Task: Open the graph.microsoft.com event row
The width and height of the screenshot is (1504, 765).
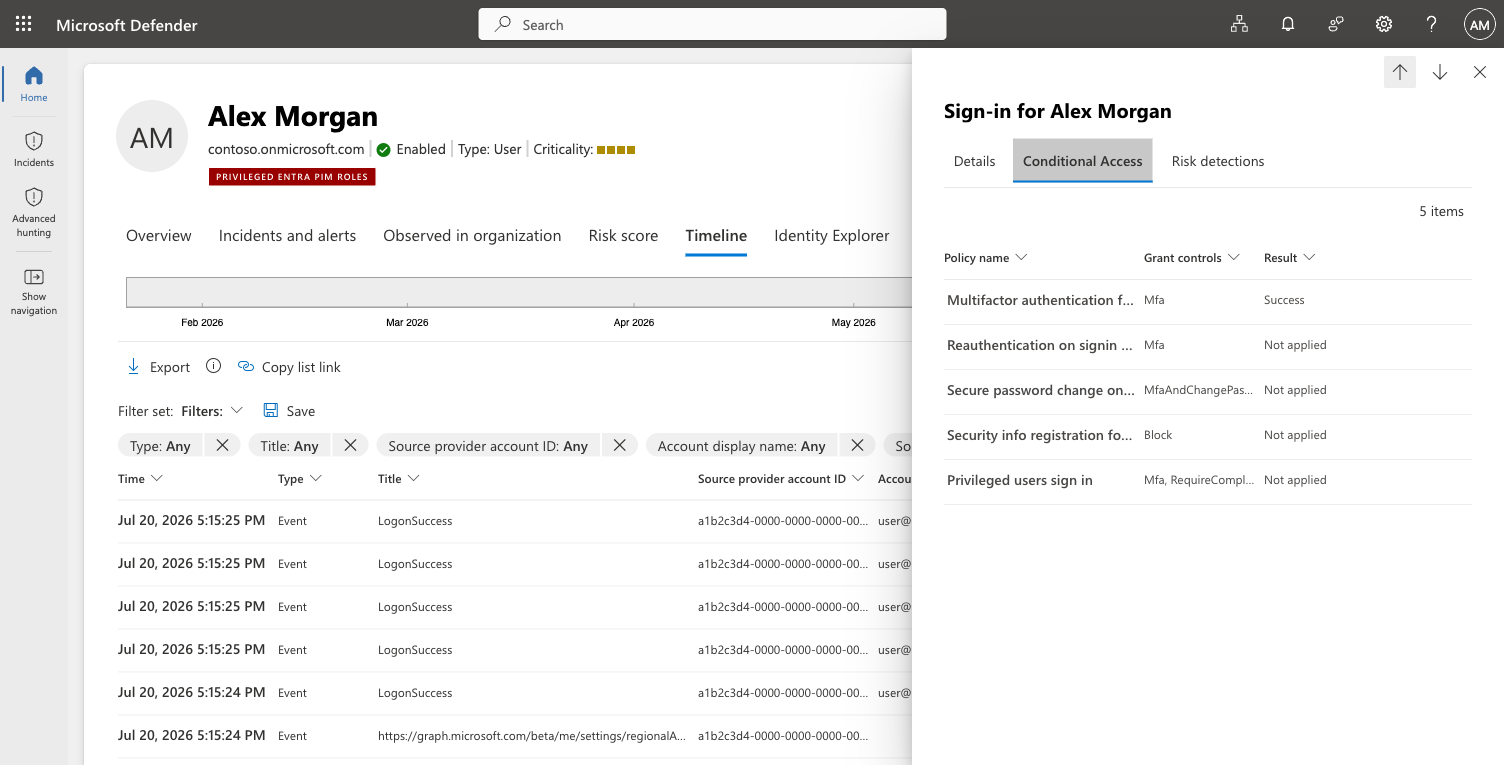Action: (515, 736)
